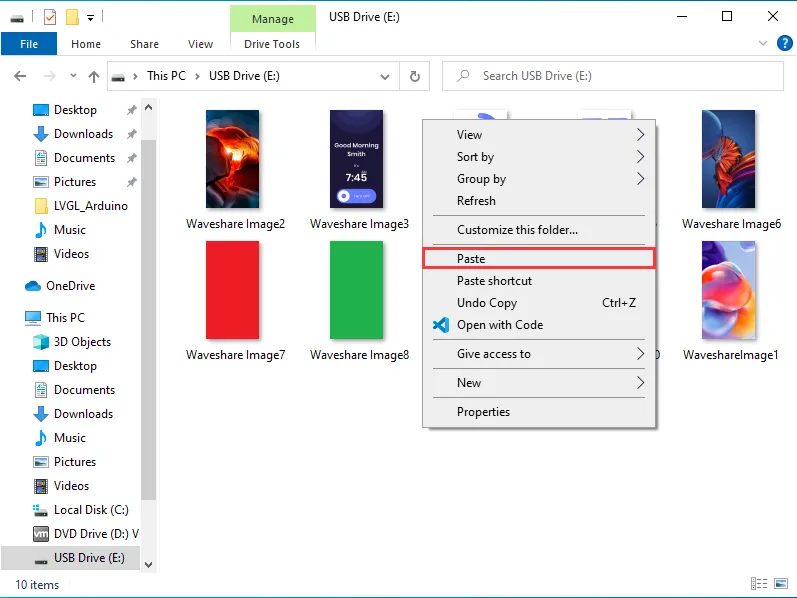Click the Back arrow navigation icon
This screenshot has width=797, height=598.
(19, 76)
